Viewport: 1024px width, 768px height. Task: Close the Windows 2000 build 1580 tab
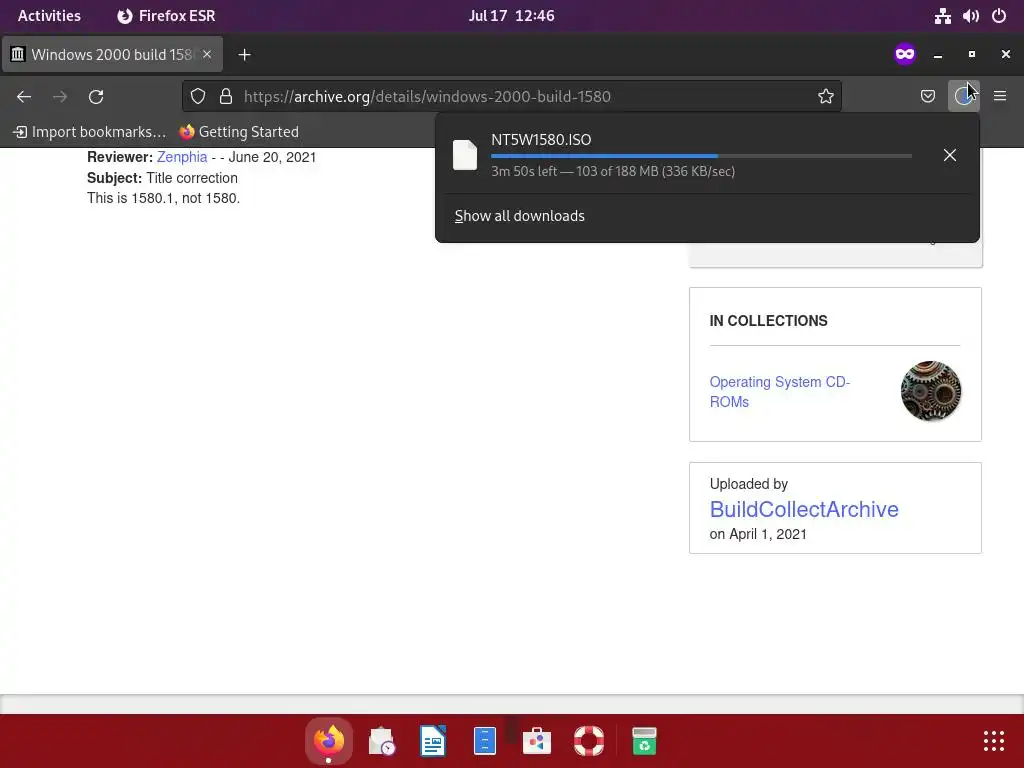point(207,54)
